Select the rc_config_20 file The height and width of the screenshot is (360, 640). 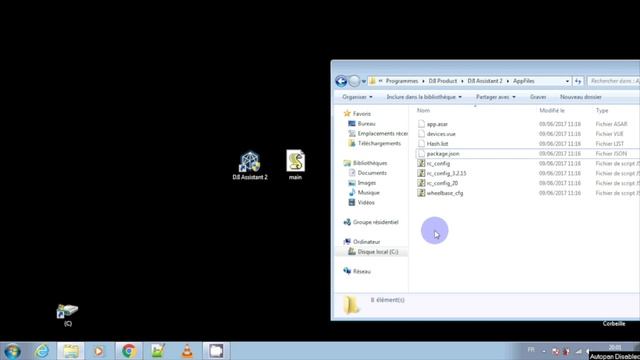coord(442,183)
